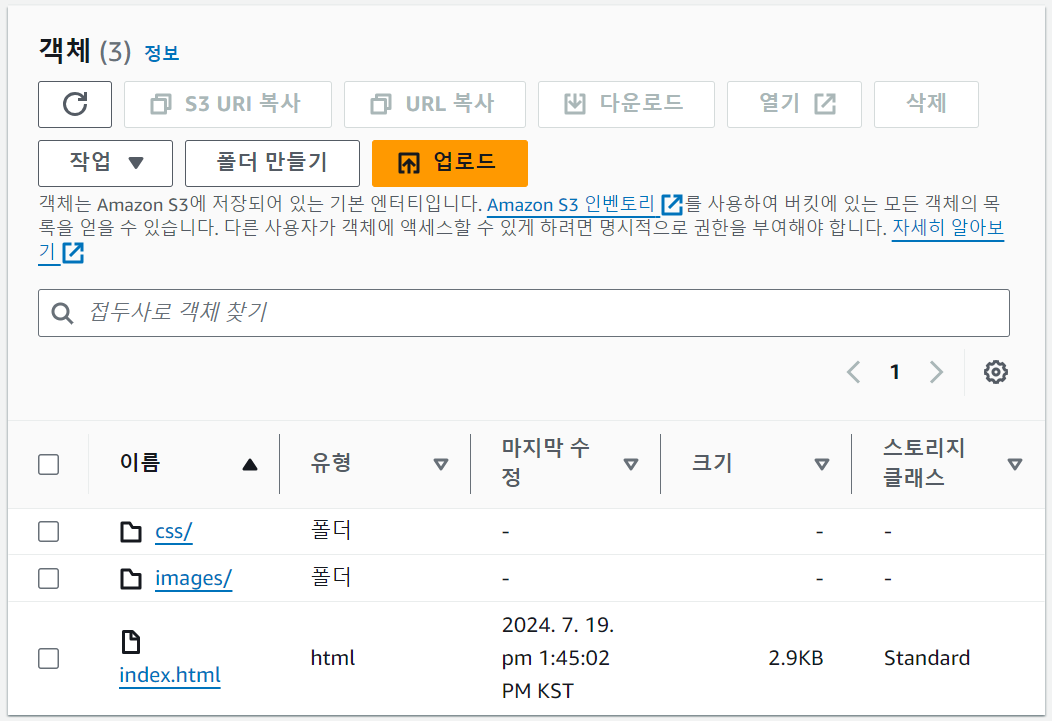
Task: Expand the 작업 actions dropdown
Action: [105, 163]
